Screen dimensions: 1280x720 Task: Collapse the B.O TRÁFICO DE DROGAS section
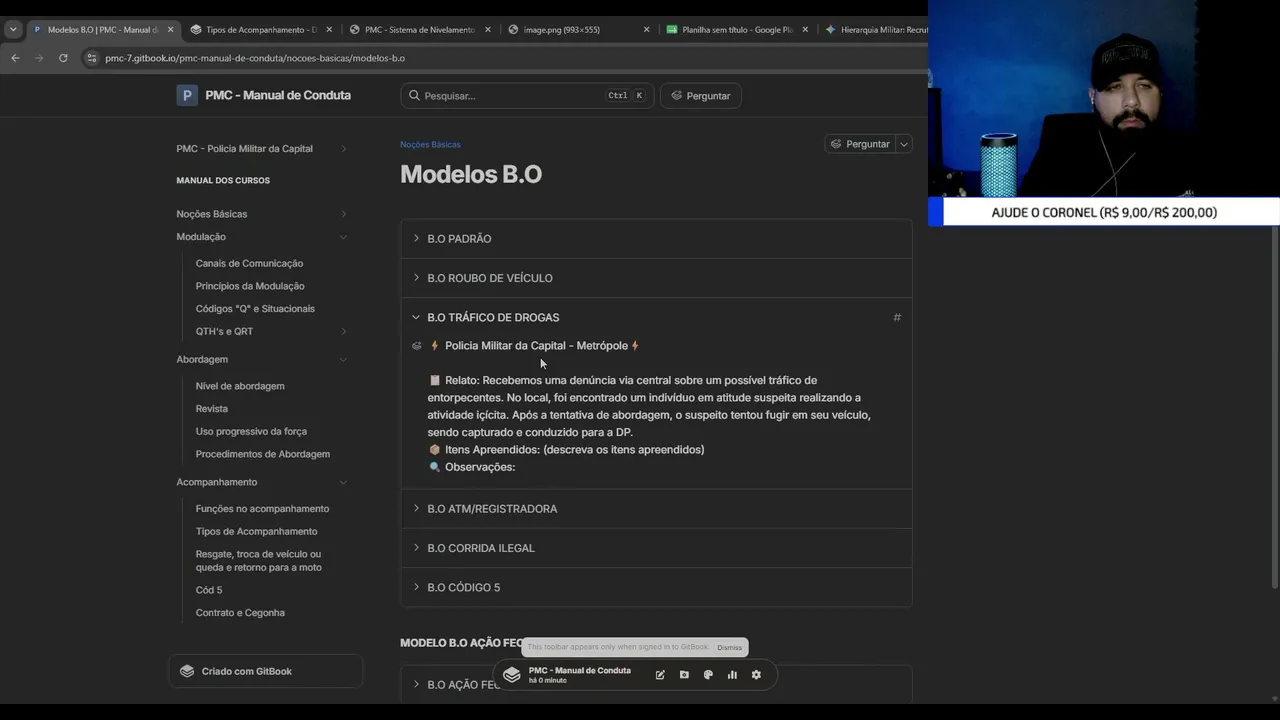(656, 317)
